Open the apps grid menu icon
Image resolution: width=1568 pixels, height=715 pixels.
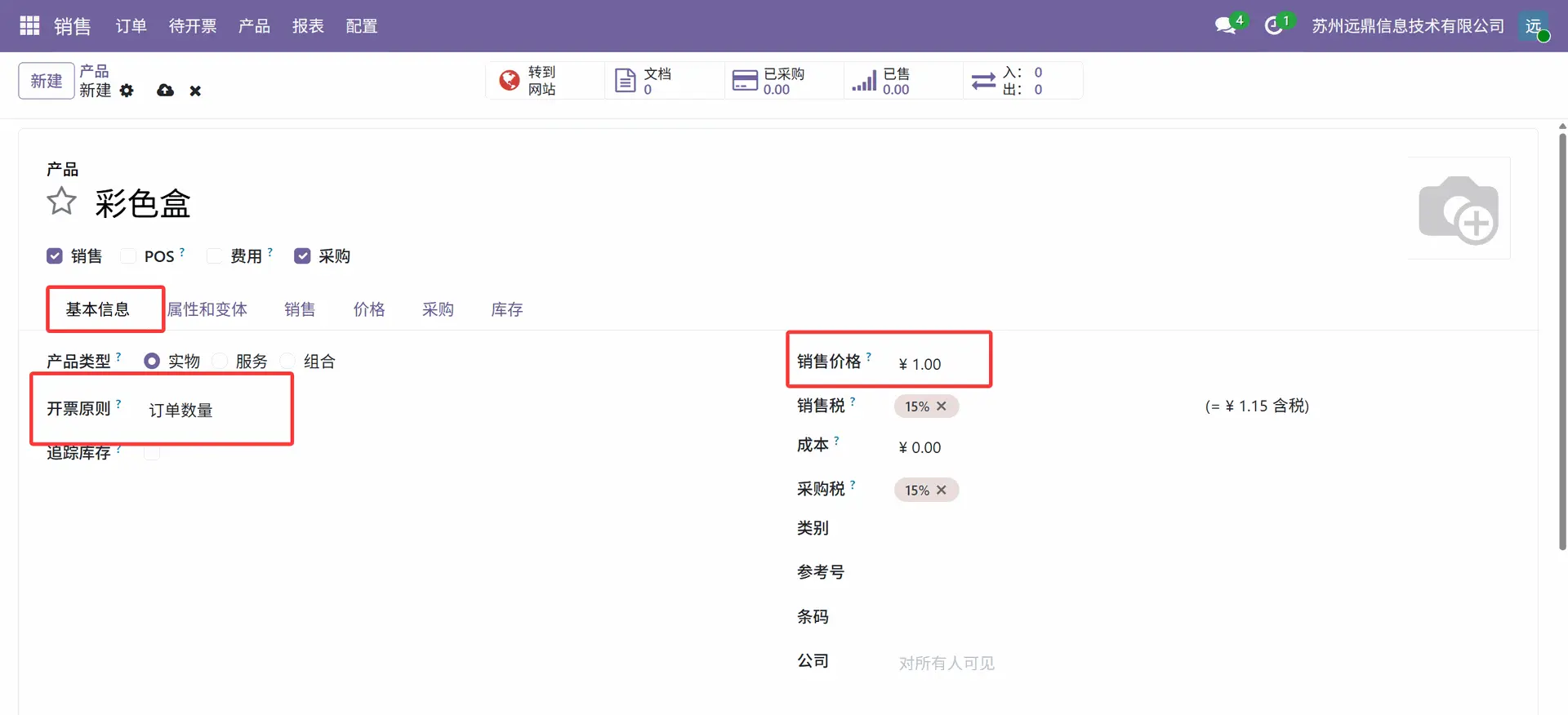(x=29, y=26)
